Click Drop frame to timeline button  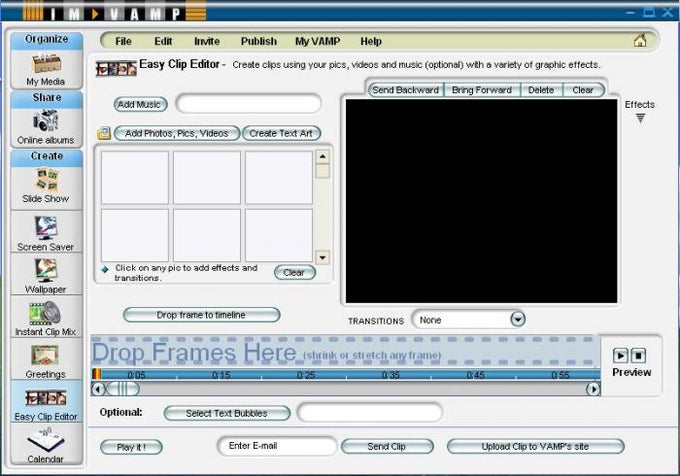(201, 315)
